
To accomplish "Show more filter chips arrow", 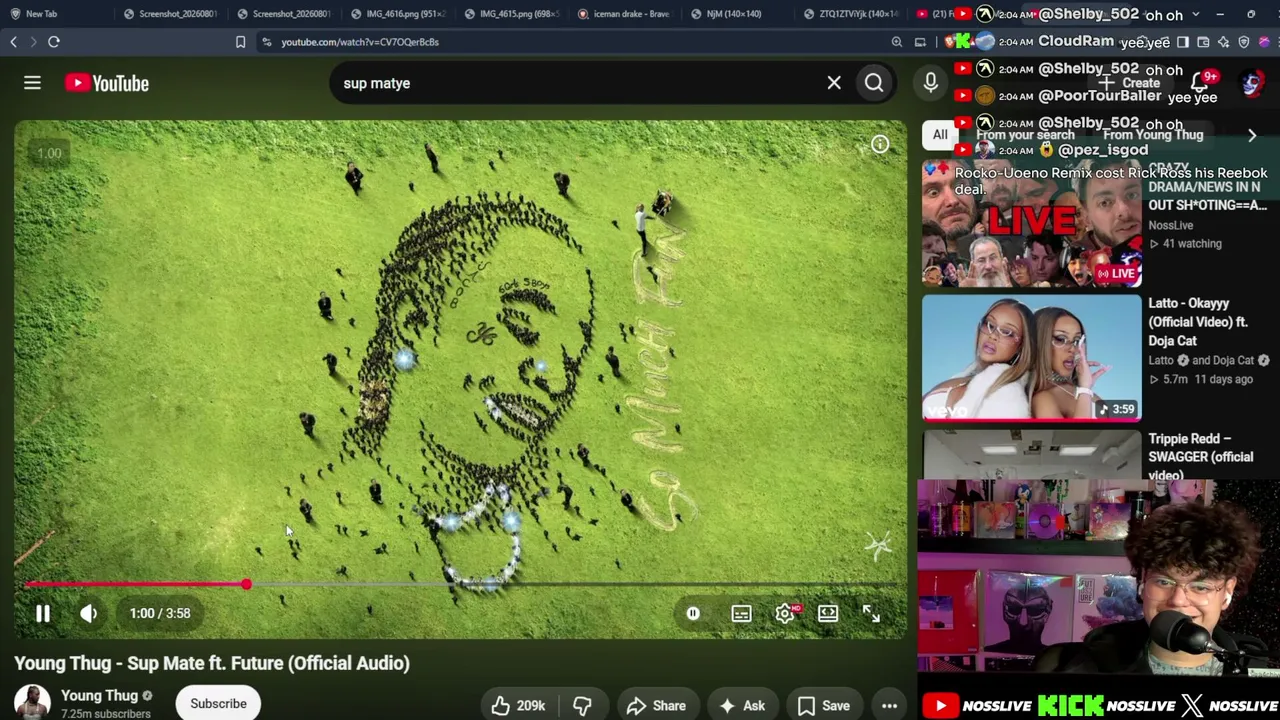I will (x=1251, y=135).
